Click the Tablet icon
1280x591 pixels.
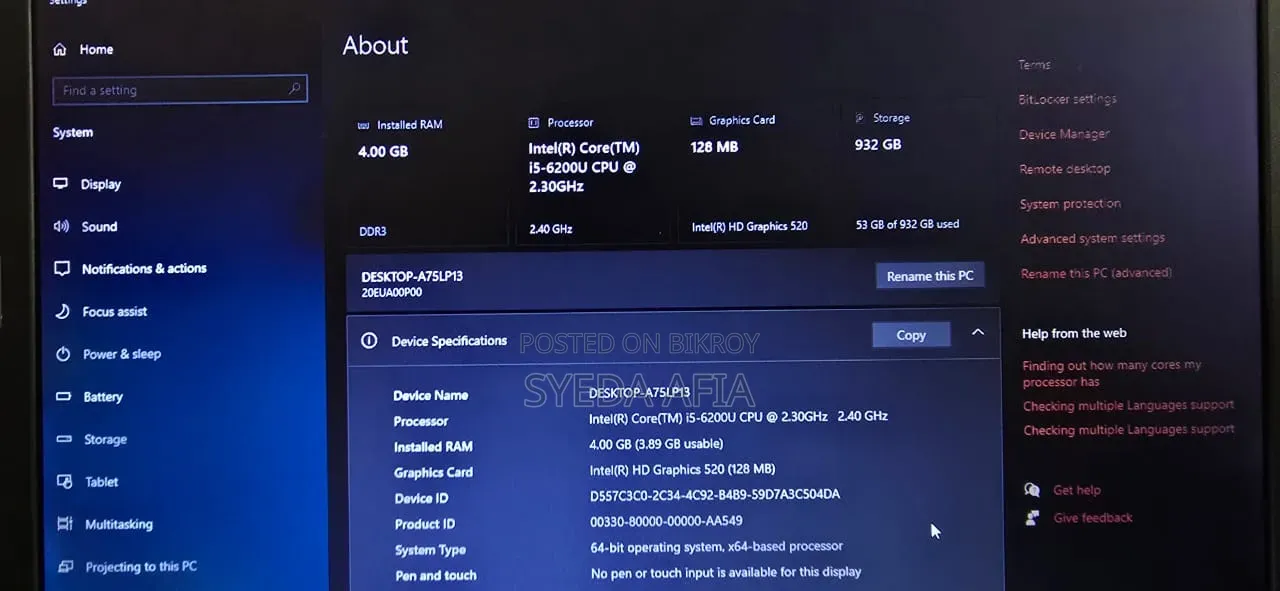click(65, 482)
